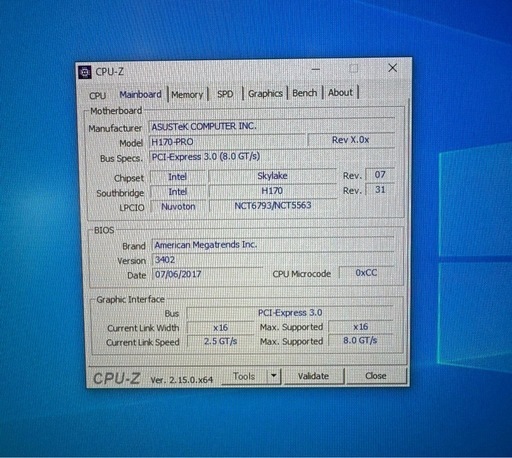Click the Southbridge H170 field
The width and height of the screenshot is (512, 458).
pos(272,191)
